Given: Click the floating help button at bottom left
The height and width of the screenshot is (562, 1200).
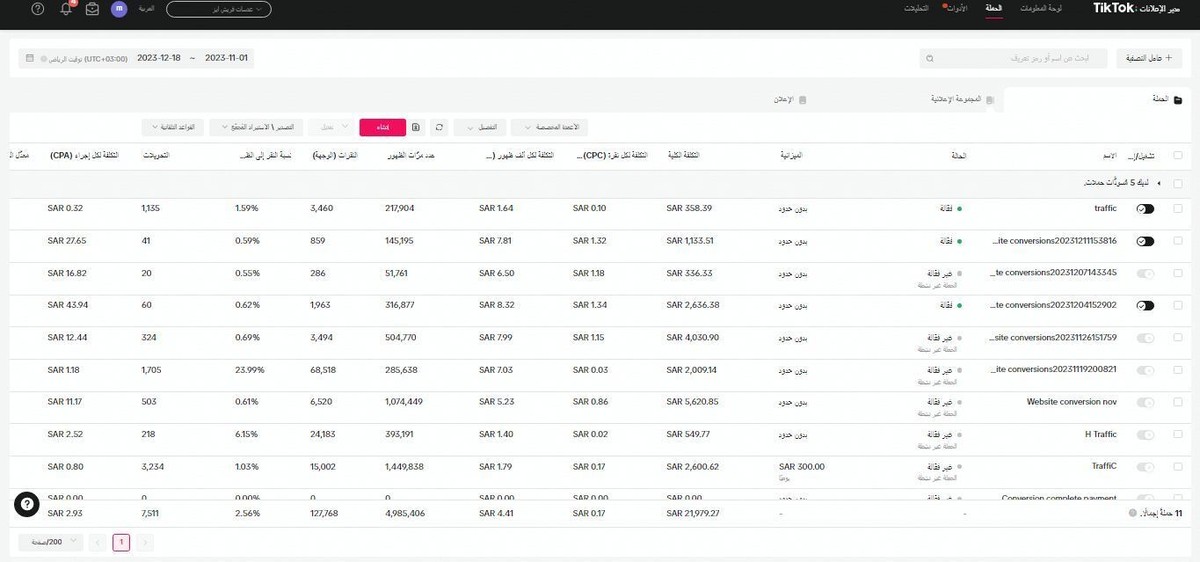Looking at the screenshot, I should [27, 505].
